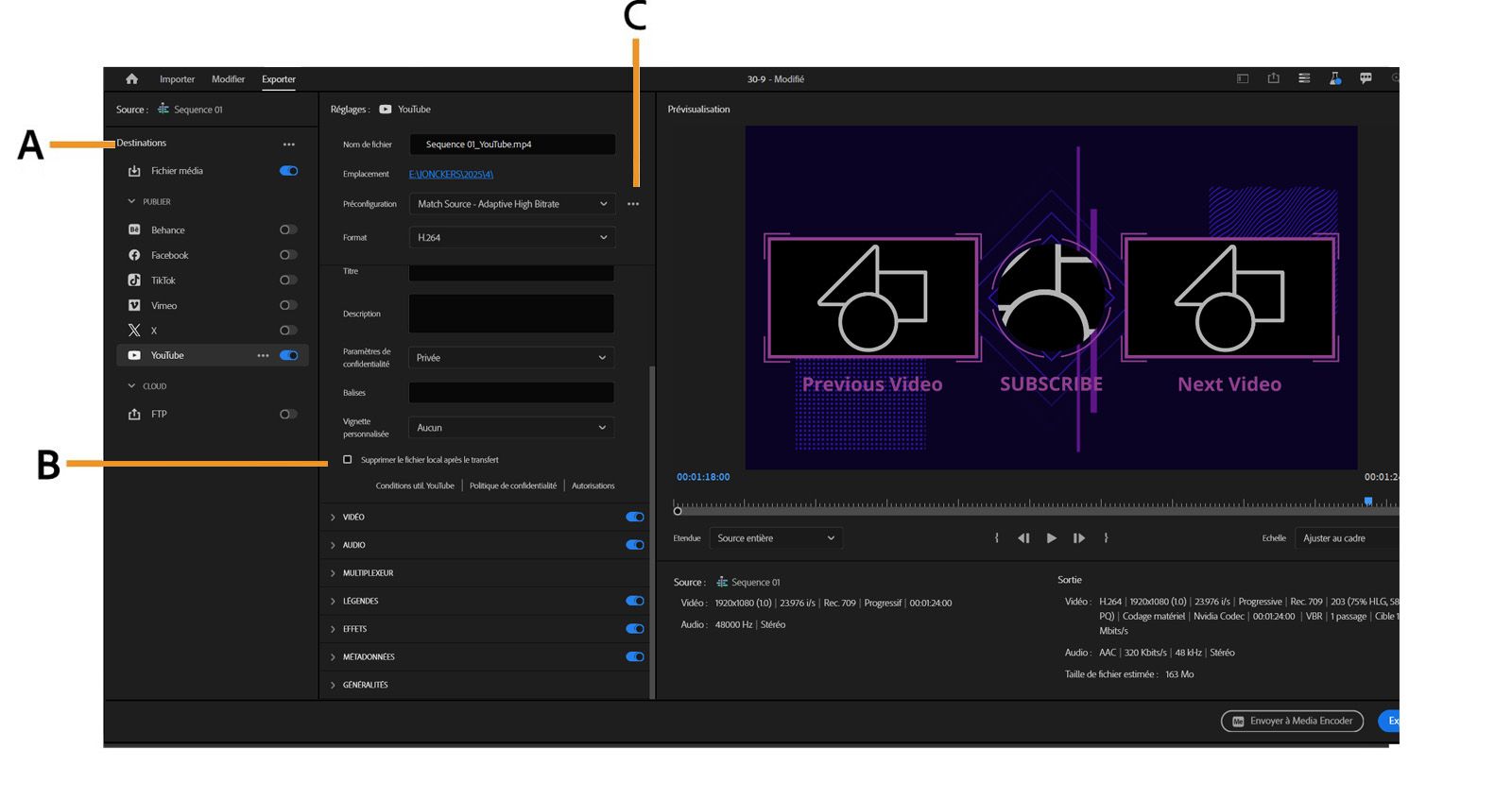Click the preview timeline scrubber bar
Image resolution: width=1512 pixels, height=800 pixels.
(x=1021, y=510)
